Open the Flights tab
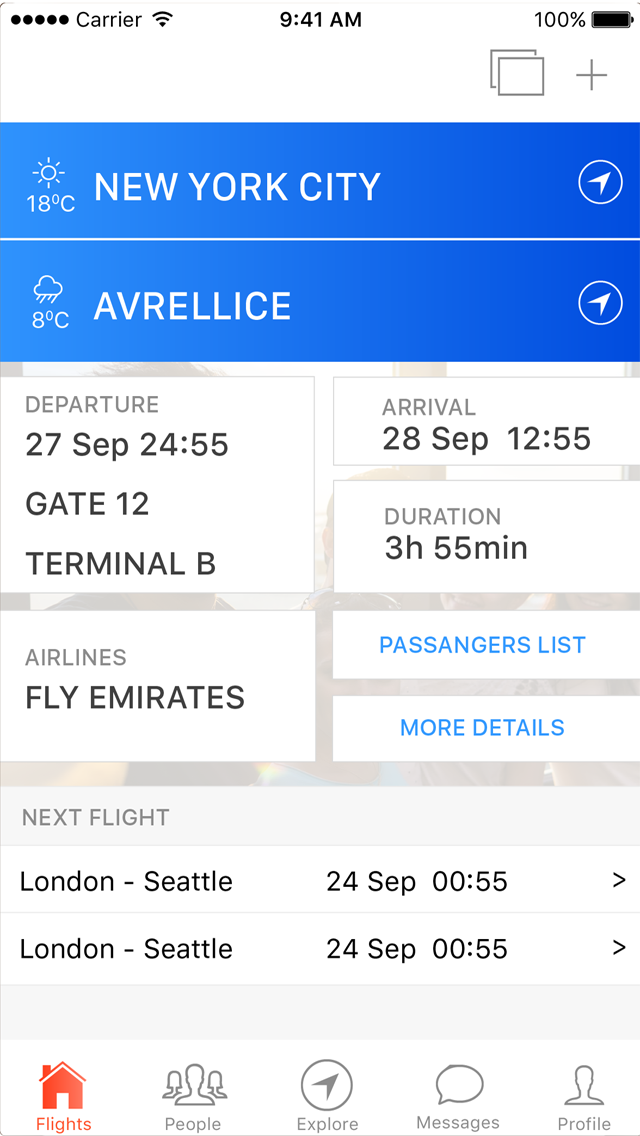Image resolution: width=640 pixels, height=1136 pixels. tap(63, 1096)
